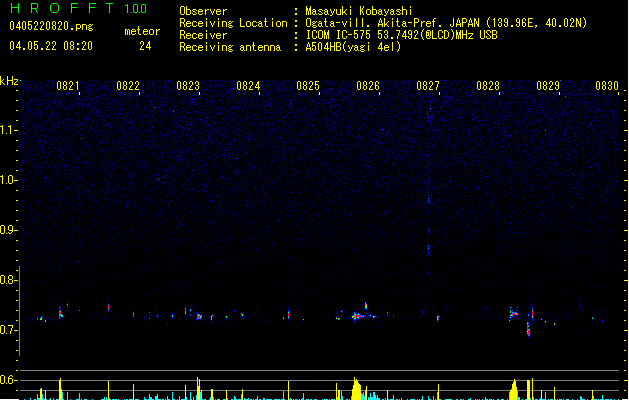Select the 0825 time marker
The image size is (629, 400).
(x=308, y=85)
